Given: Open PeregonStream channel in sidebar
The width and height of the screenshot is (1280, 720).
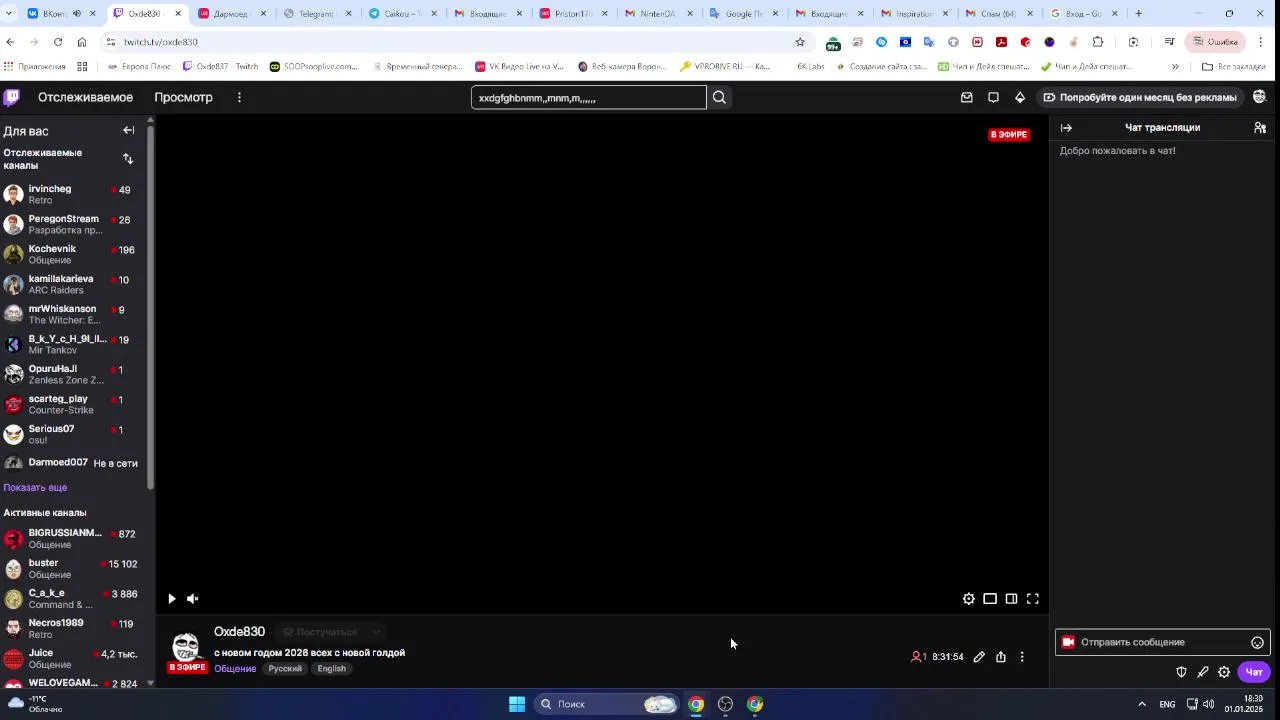Looking at the screenshot, I should (x=74, y=224).
